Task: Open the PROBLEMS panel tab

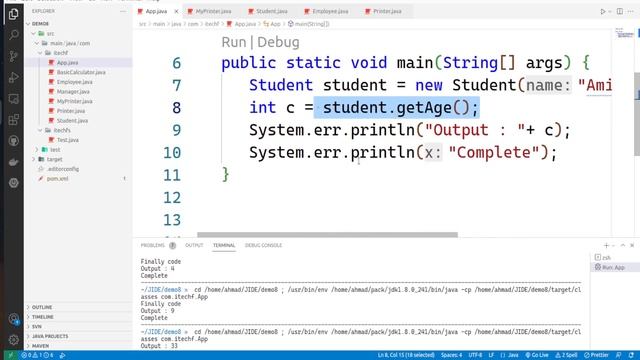Action: (158, 245)
